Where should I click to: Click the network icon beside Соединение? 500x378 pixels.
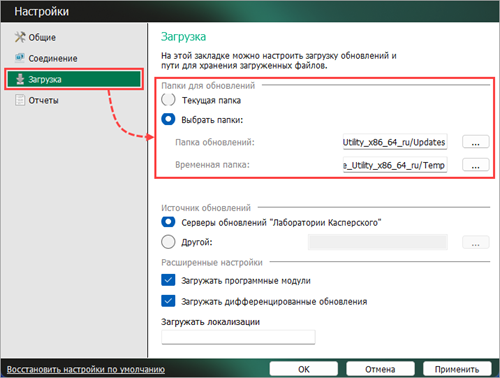[x=20, y=58]
